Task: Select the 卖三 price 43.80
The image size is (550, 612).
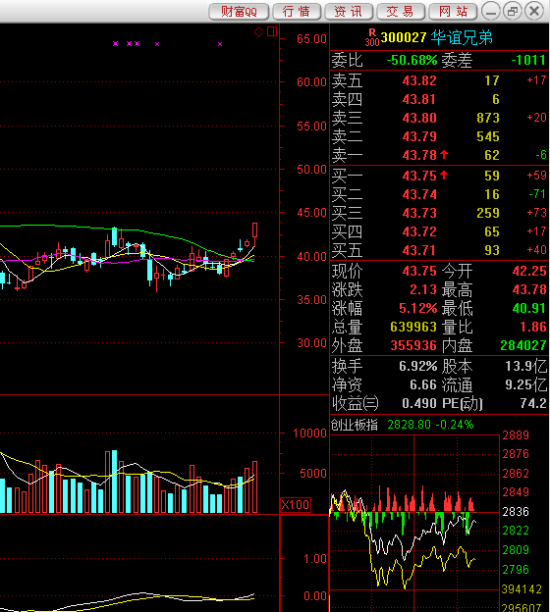Action: (420, 118)
